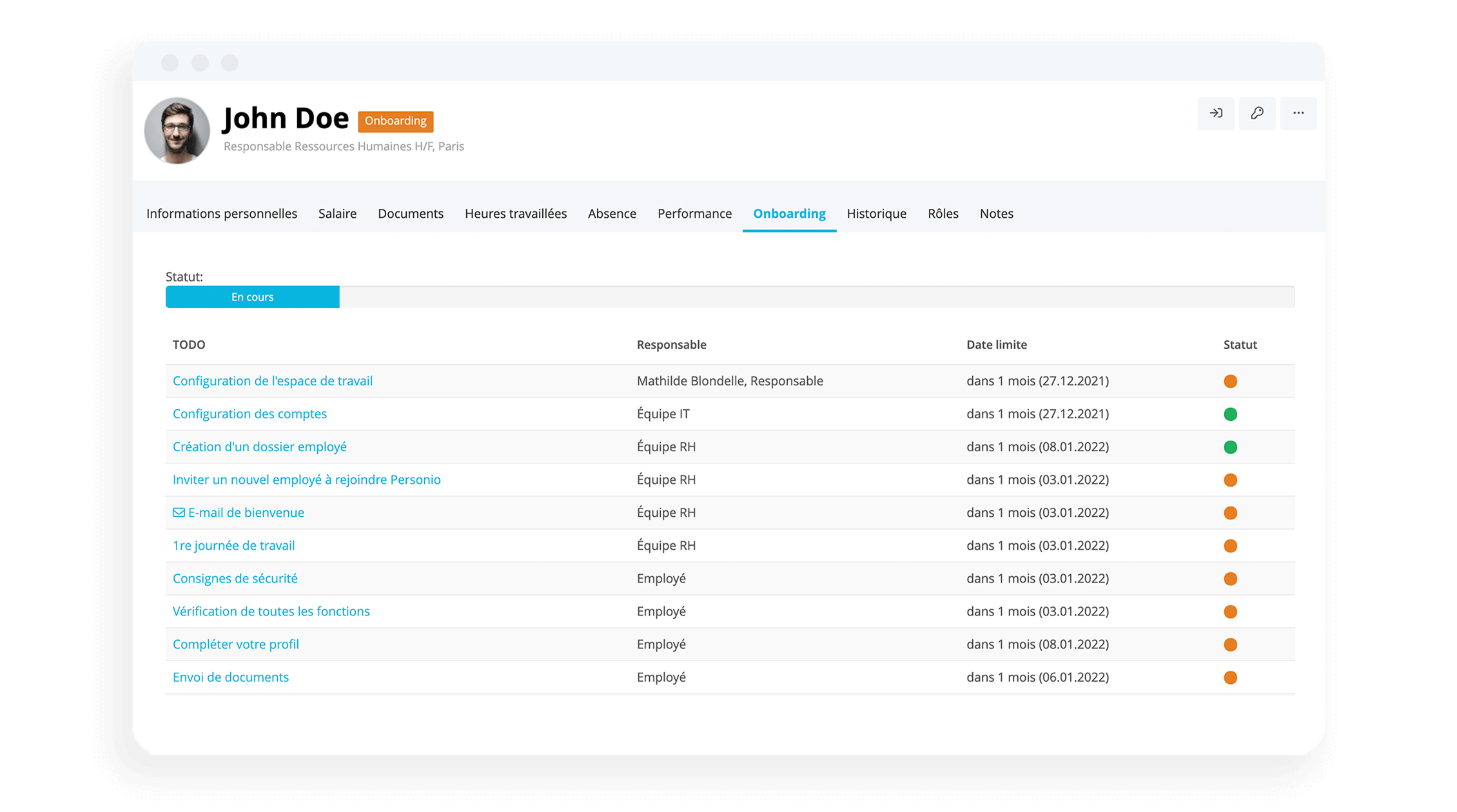Click the login/sign-in arrow icon

point(1216,112)
